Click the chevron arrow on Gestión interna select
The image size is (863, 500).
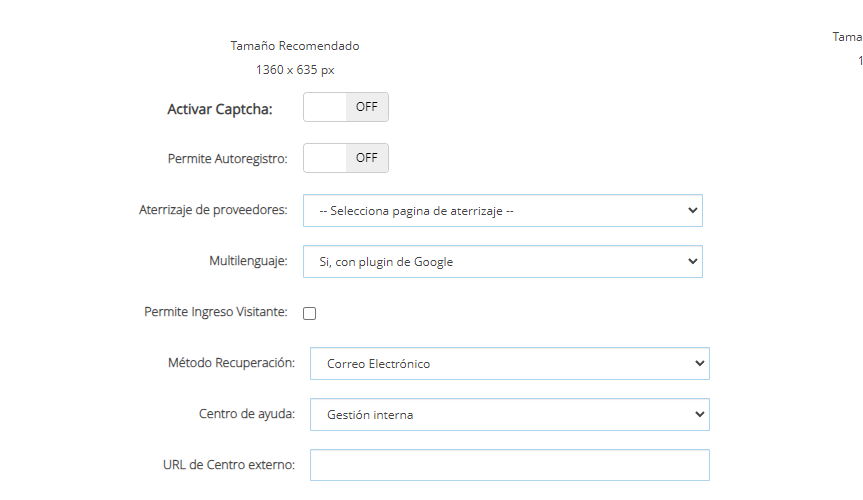click(698, 415)
